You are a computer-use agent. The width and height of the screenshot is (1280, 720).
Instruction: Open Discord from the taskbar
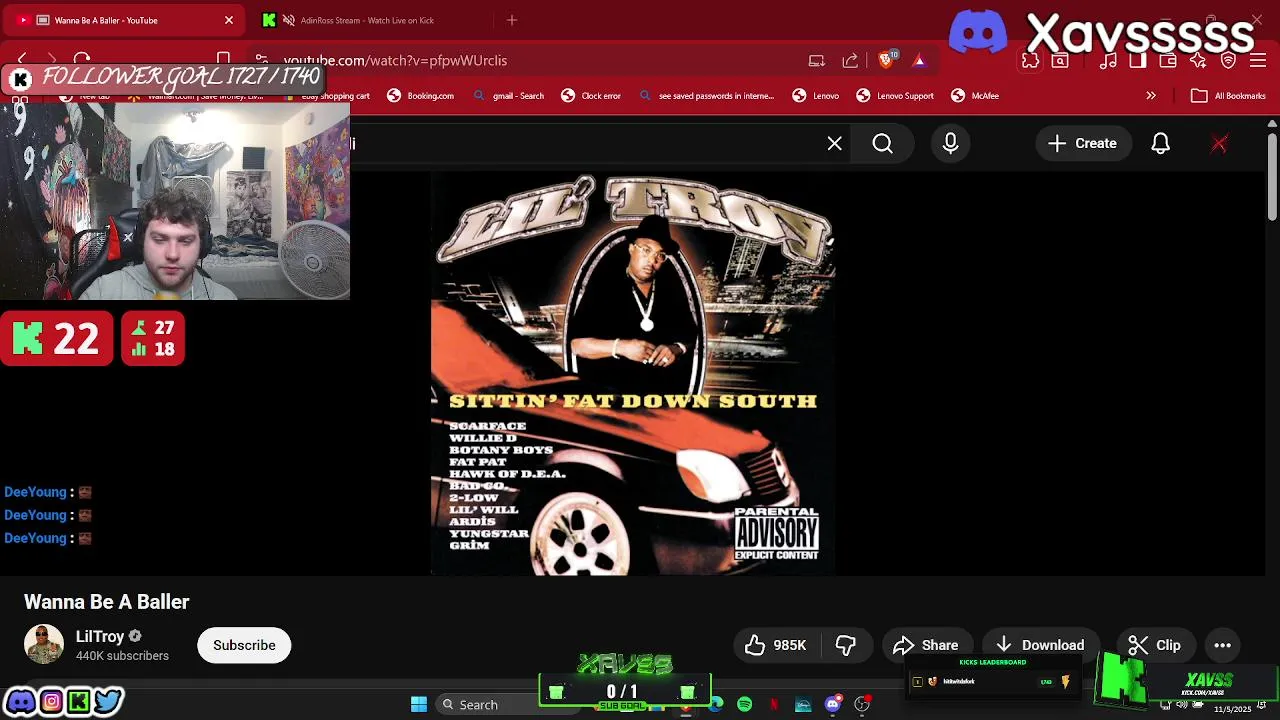(x=833, y=705)
